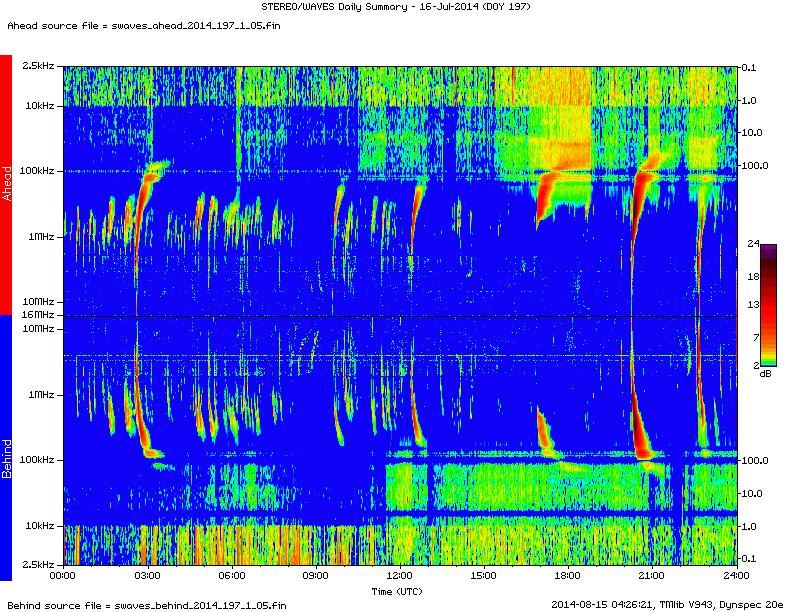Select the Ahead source file name text
Viewport: 792px width, 612px height.
(x=196, y=26)
